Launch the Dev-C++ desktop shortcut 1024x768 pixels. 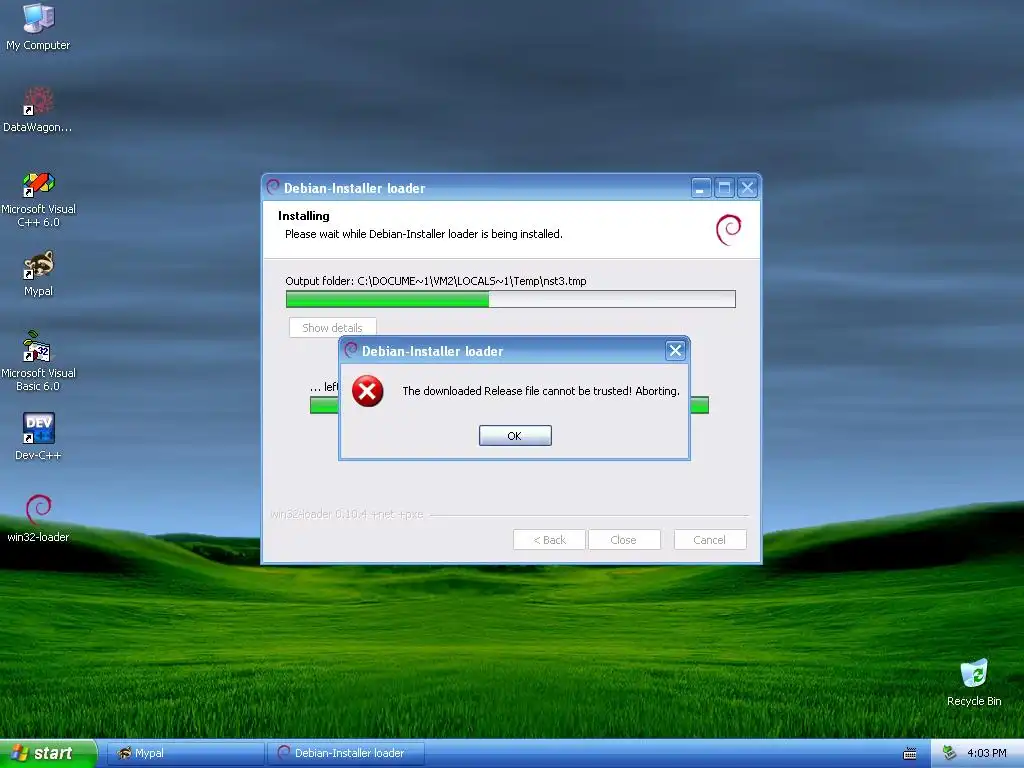(38, 436)
